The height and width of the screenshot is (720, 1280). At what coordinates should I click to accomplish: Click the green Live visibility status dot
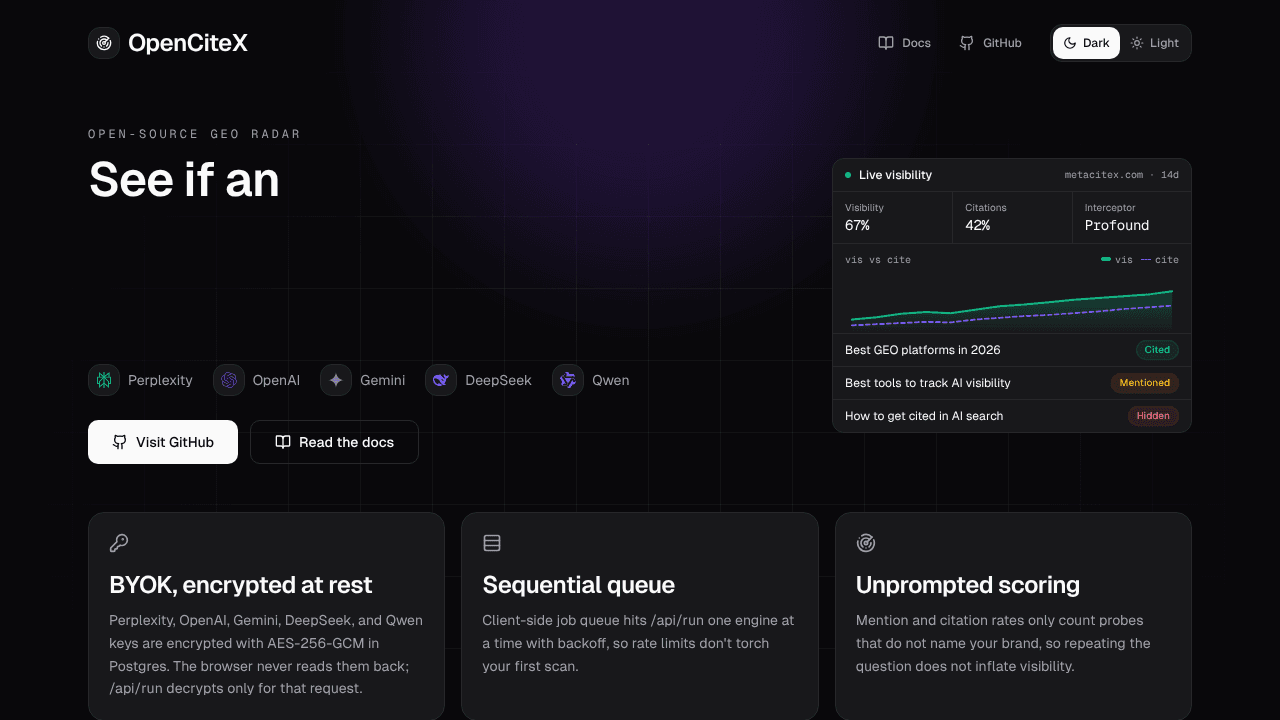click(x=848, y=175)
